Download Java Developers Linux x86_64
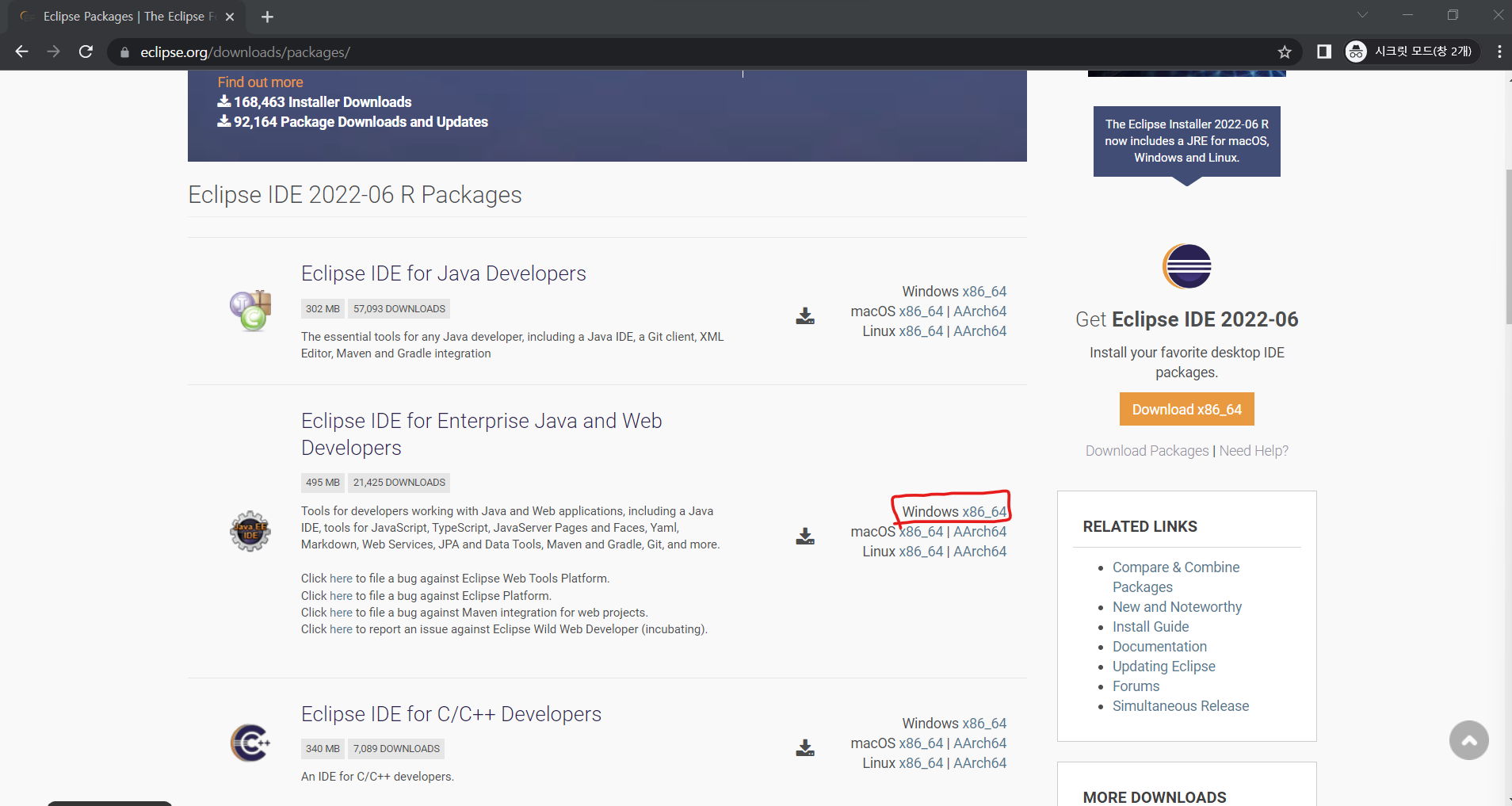Viewport: 1512px width, 806px height. [921, 331]
